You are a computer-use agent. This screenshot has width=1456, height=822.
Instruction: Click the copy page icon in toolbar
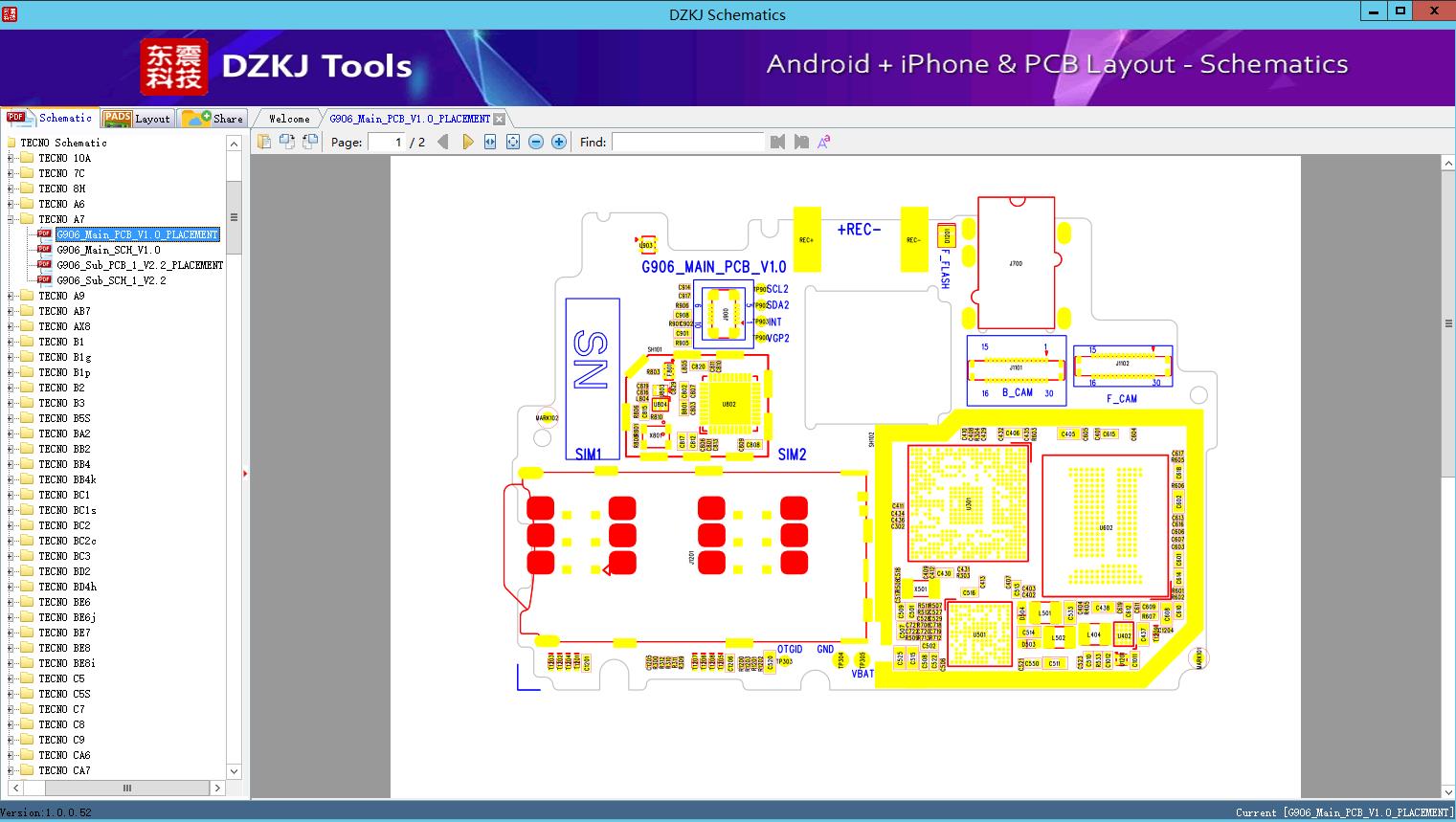(x=263, y=142)
